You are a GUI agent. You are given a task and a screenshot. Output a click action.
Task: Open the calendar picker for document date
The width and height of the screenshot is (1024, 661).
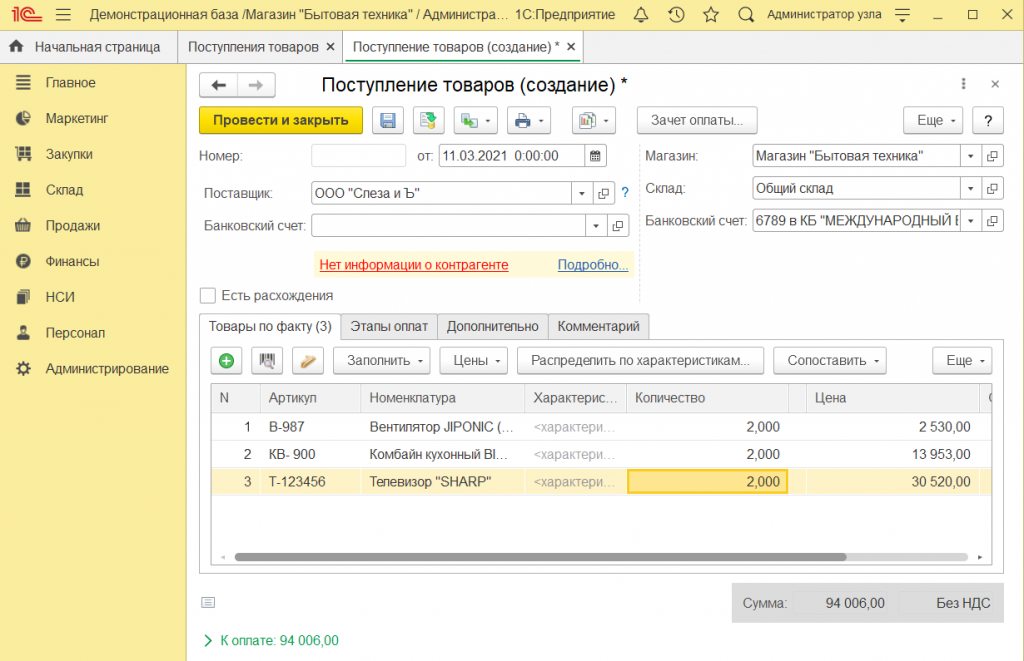(596, 156)
